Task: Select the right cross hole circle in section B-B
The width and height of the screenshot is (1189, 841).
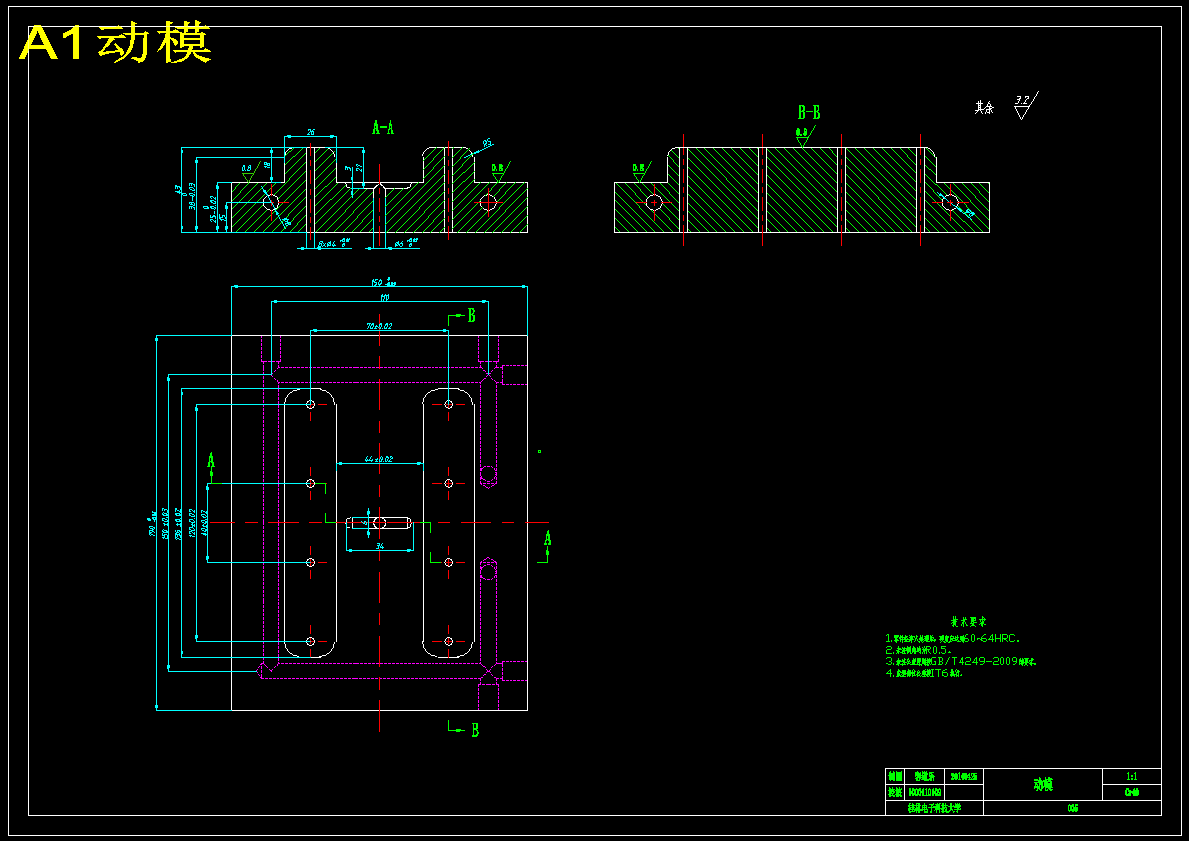Action: tap(949, 202)
